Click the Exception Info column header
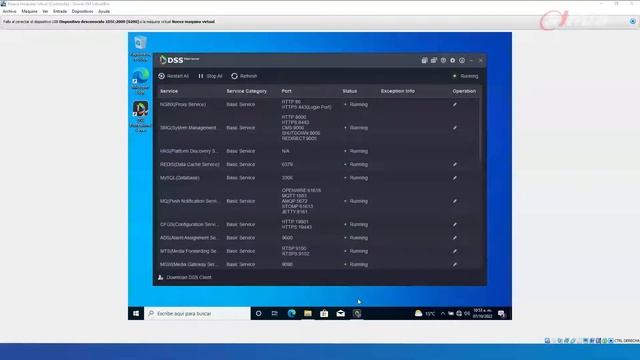 (398, 91)
